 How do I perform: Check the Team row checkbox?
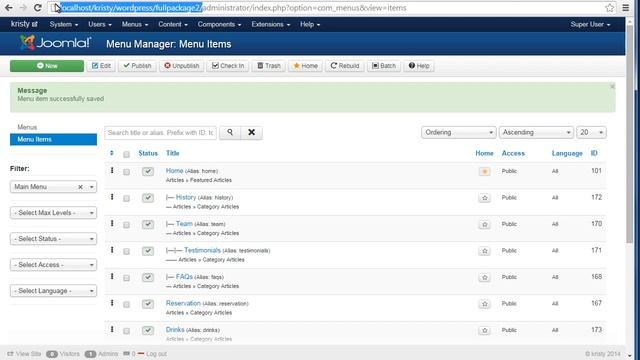click(x=127, y=225)
